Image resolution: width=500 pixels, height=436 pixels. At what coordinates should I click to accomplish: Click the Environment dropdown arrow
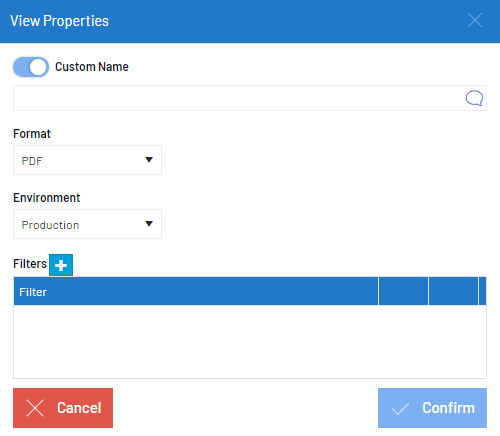click(149, 224)
